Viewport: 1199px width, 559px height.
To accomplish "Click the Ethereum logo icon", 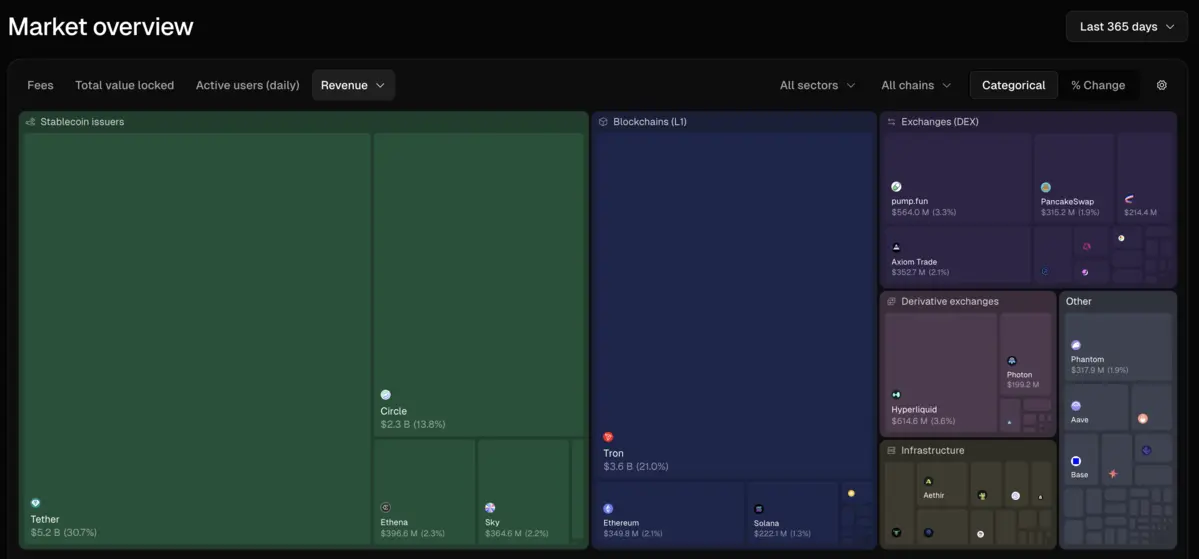I will 609,509.
